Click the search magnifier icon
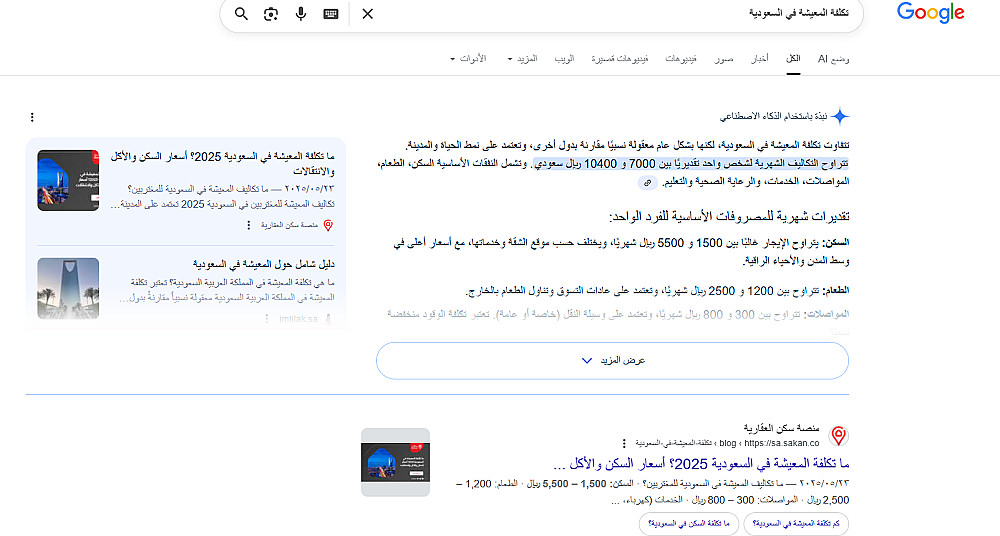1000x536 pixels. 241,13
